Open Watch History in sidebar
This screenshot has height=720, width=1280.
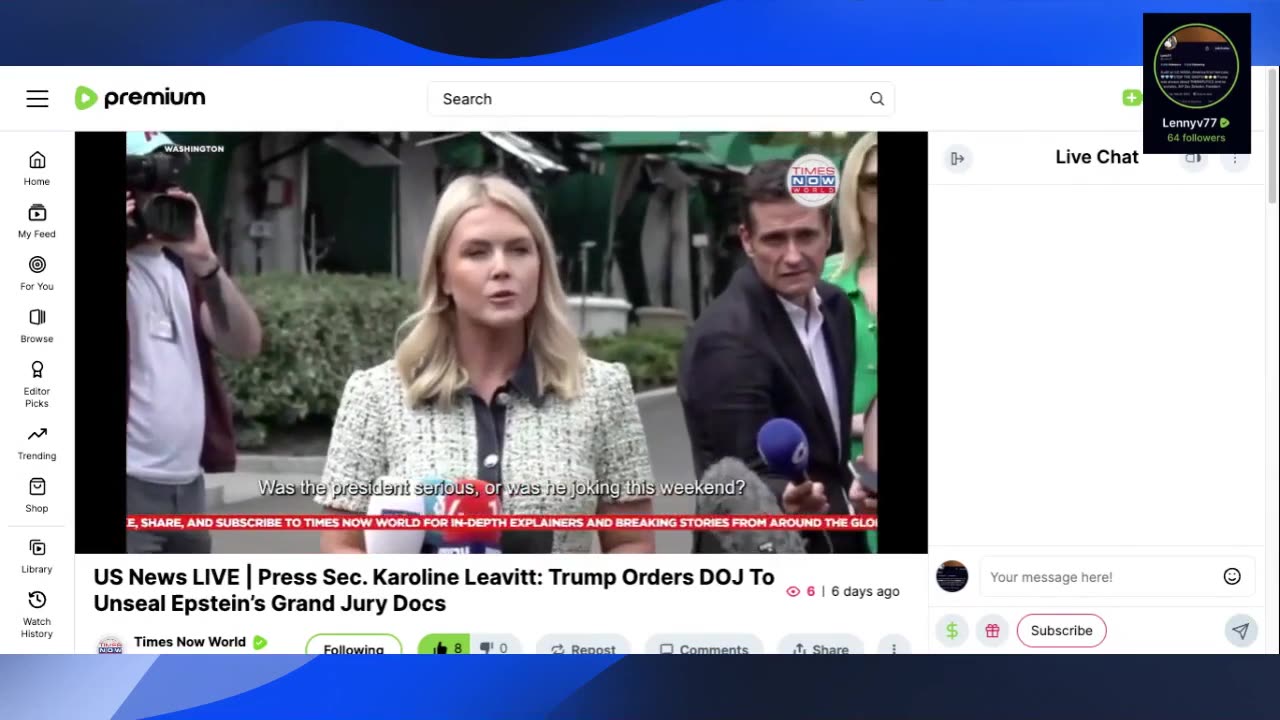[x=37, y=614]
